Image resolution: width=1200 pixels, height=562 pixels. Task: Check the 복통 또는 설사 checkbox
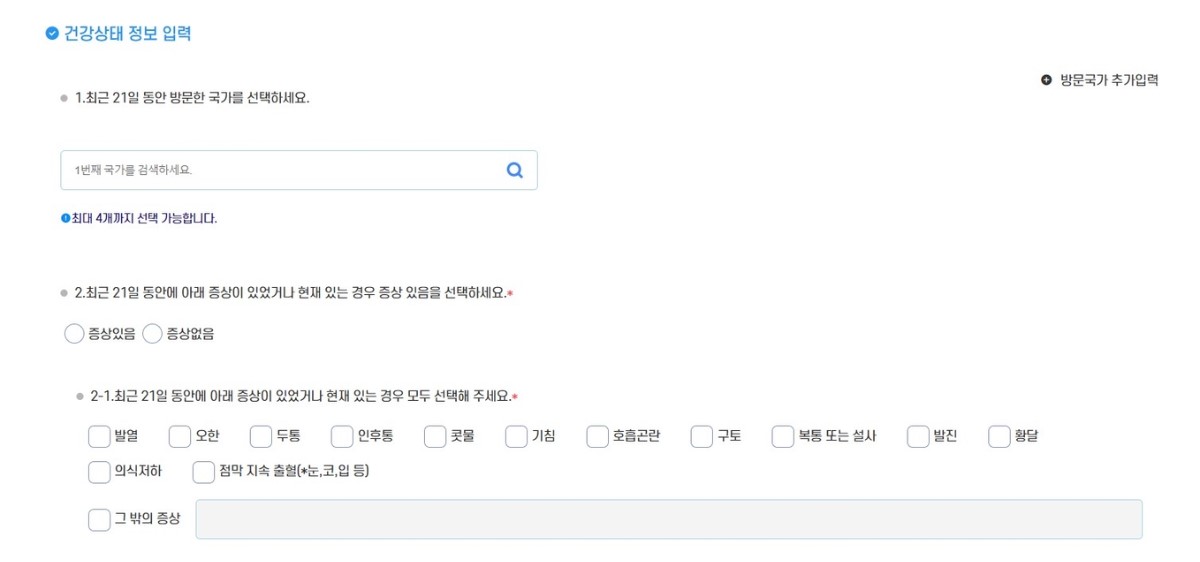click(782, 437)
